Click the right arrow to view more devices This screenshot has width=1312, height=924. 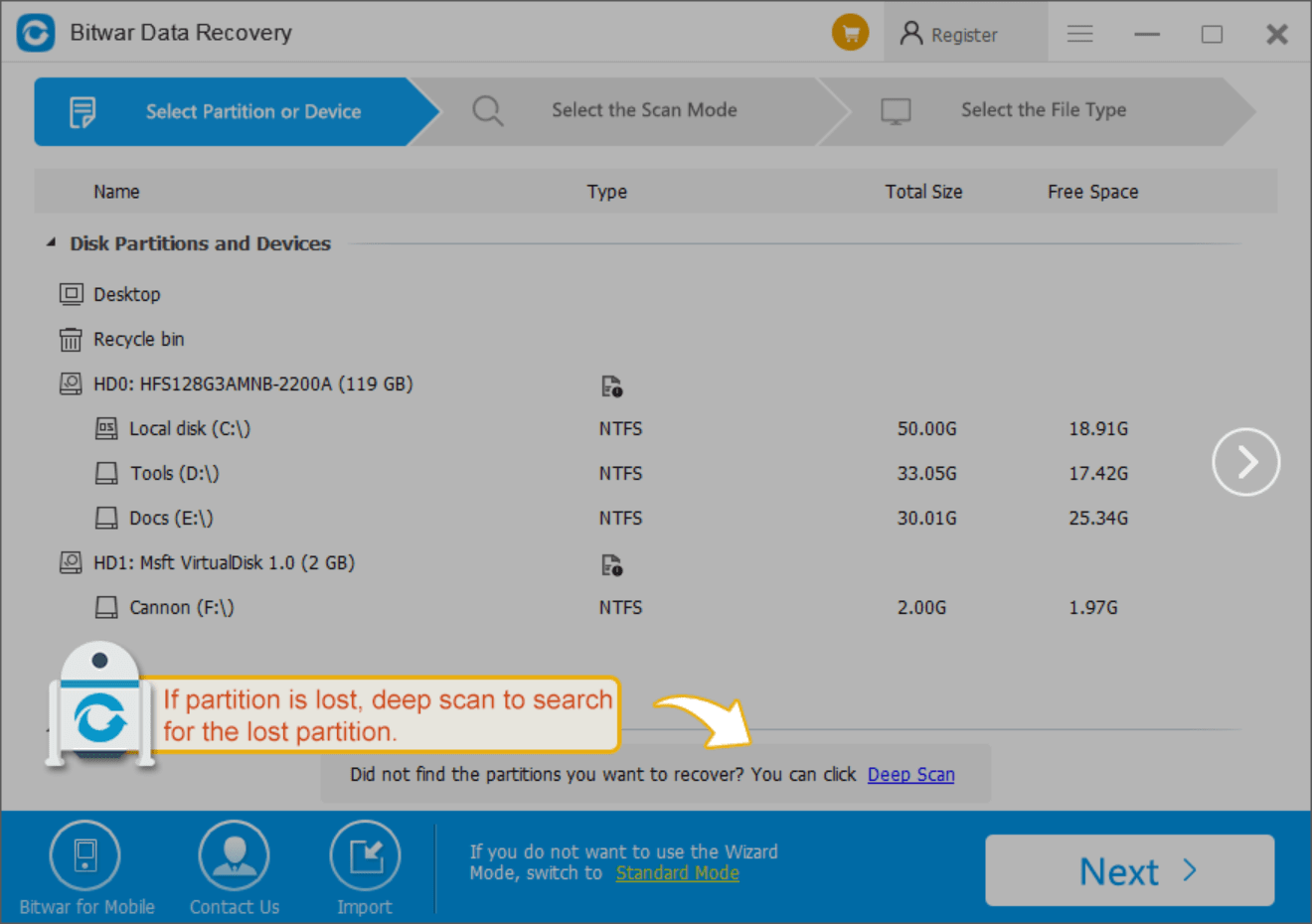1245,461
